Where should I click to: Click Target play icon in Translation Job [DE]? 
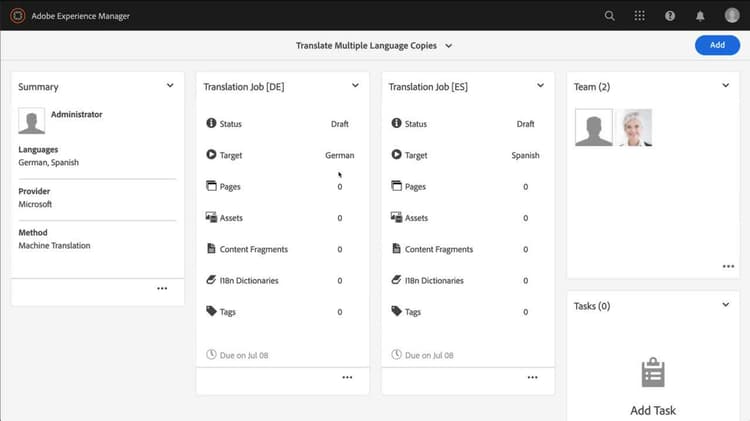[x=211, y=155]
